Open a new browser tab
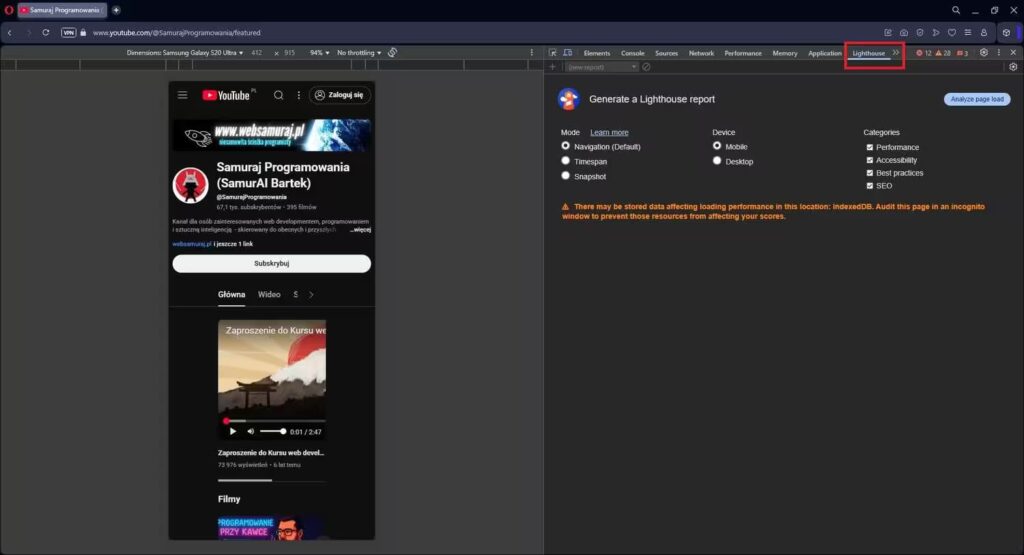Viewport: 1024px width, 555px height. [x=116, y=10]
